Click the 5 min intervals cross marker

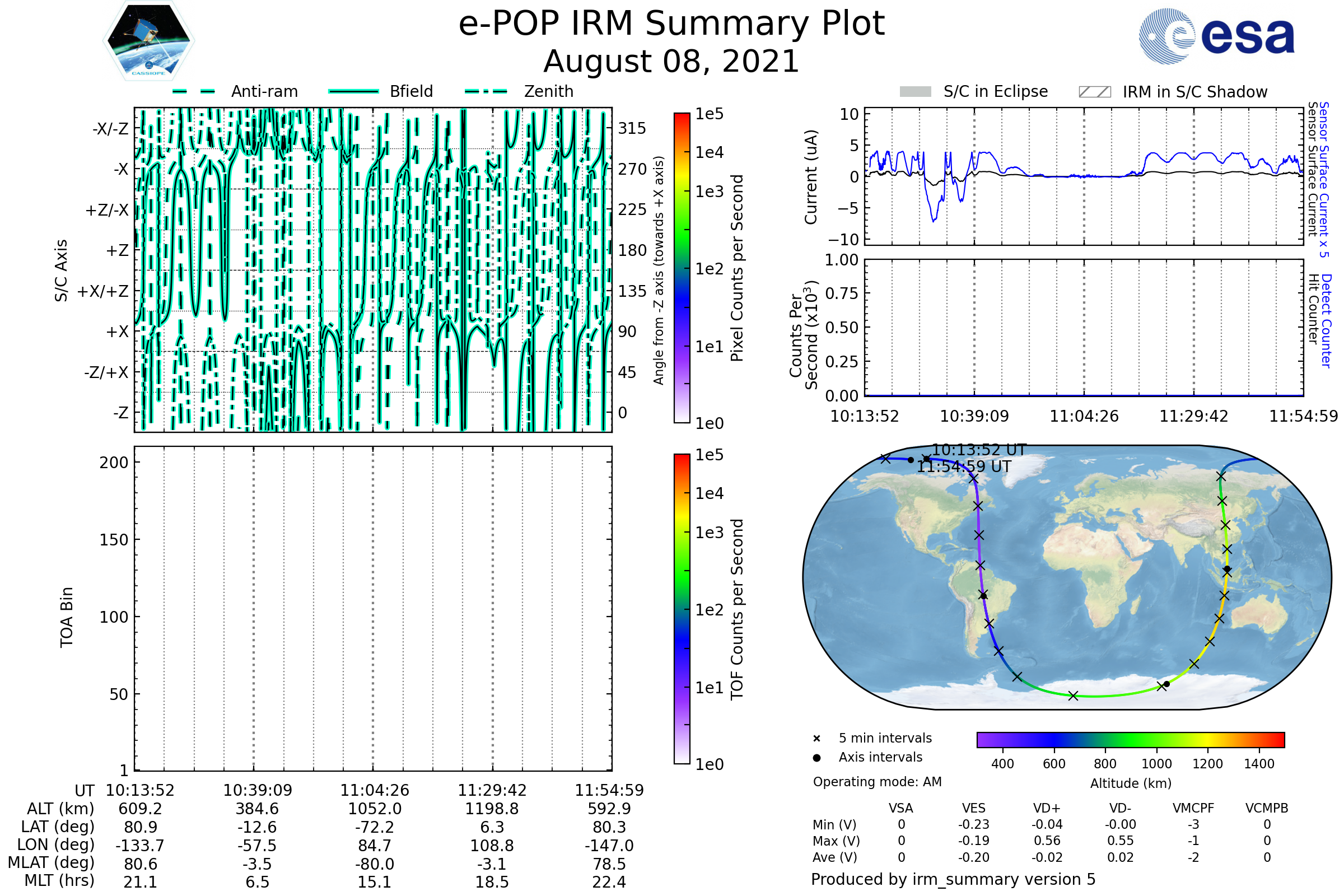coord(816,739)
